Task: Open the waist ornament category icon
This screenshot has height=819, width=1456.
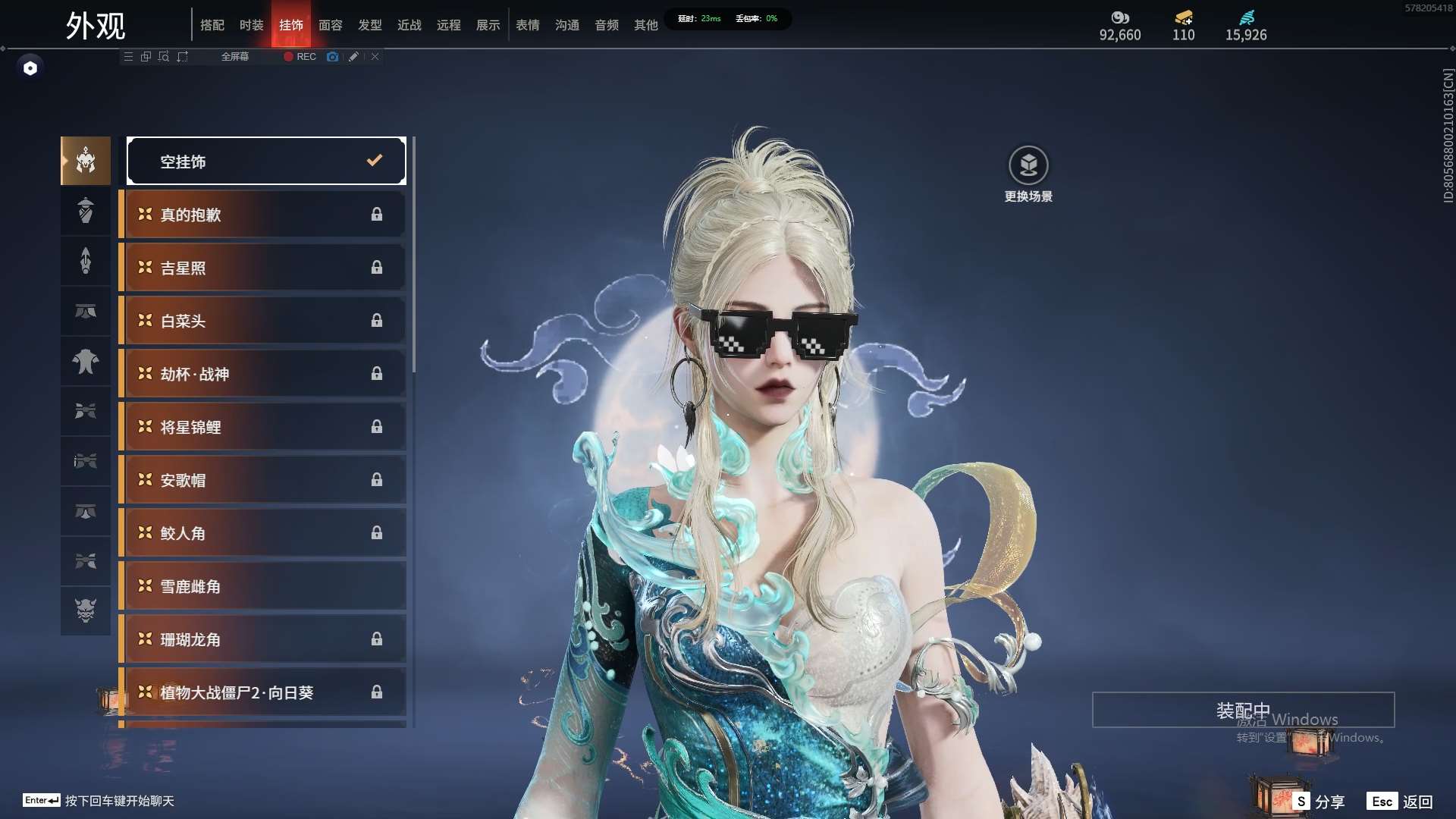Action: pyautogui.click(x=85, y=312)
